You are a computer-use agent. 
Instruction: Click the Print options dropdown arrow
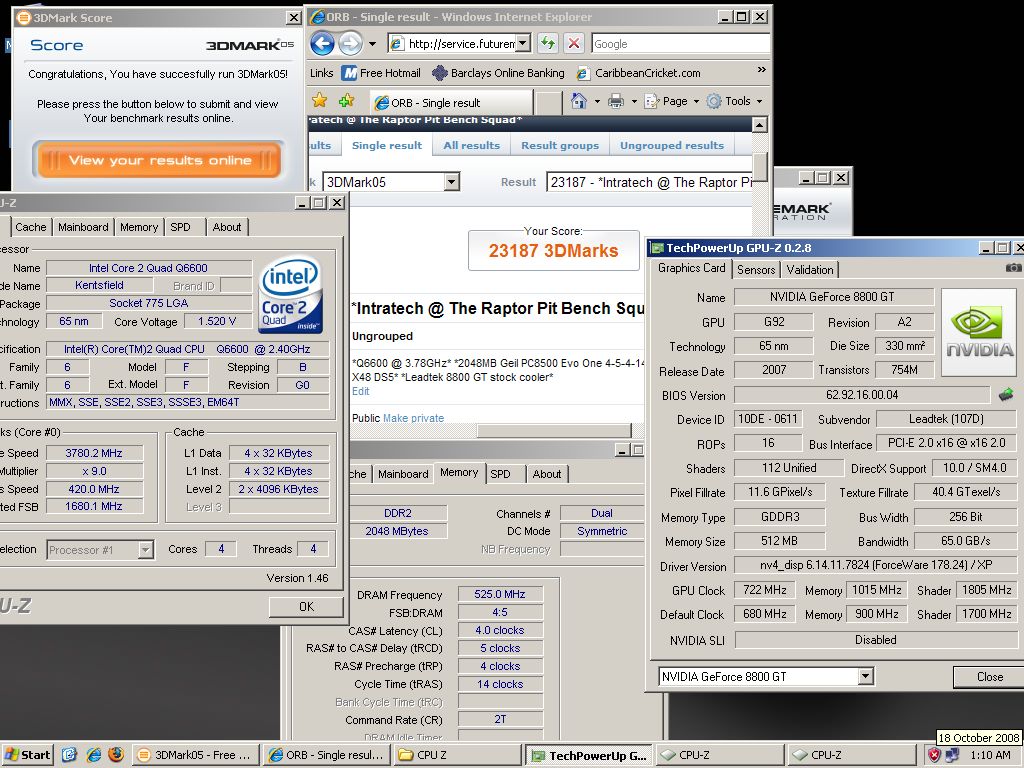(x=633, y=101)
